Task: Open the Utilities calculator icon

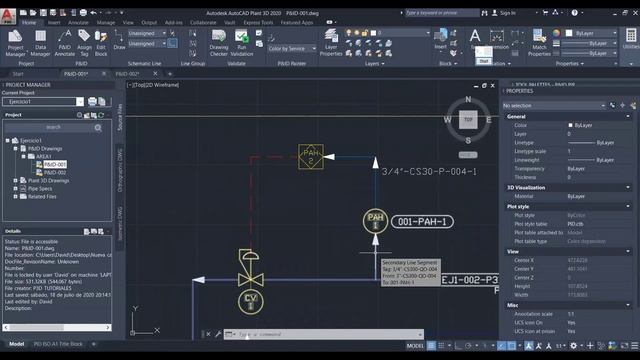Action: pos(631,36)
